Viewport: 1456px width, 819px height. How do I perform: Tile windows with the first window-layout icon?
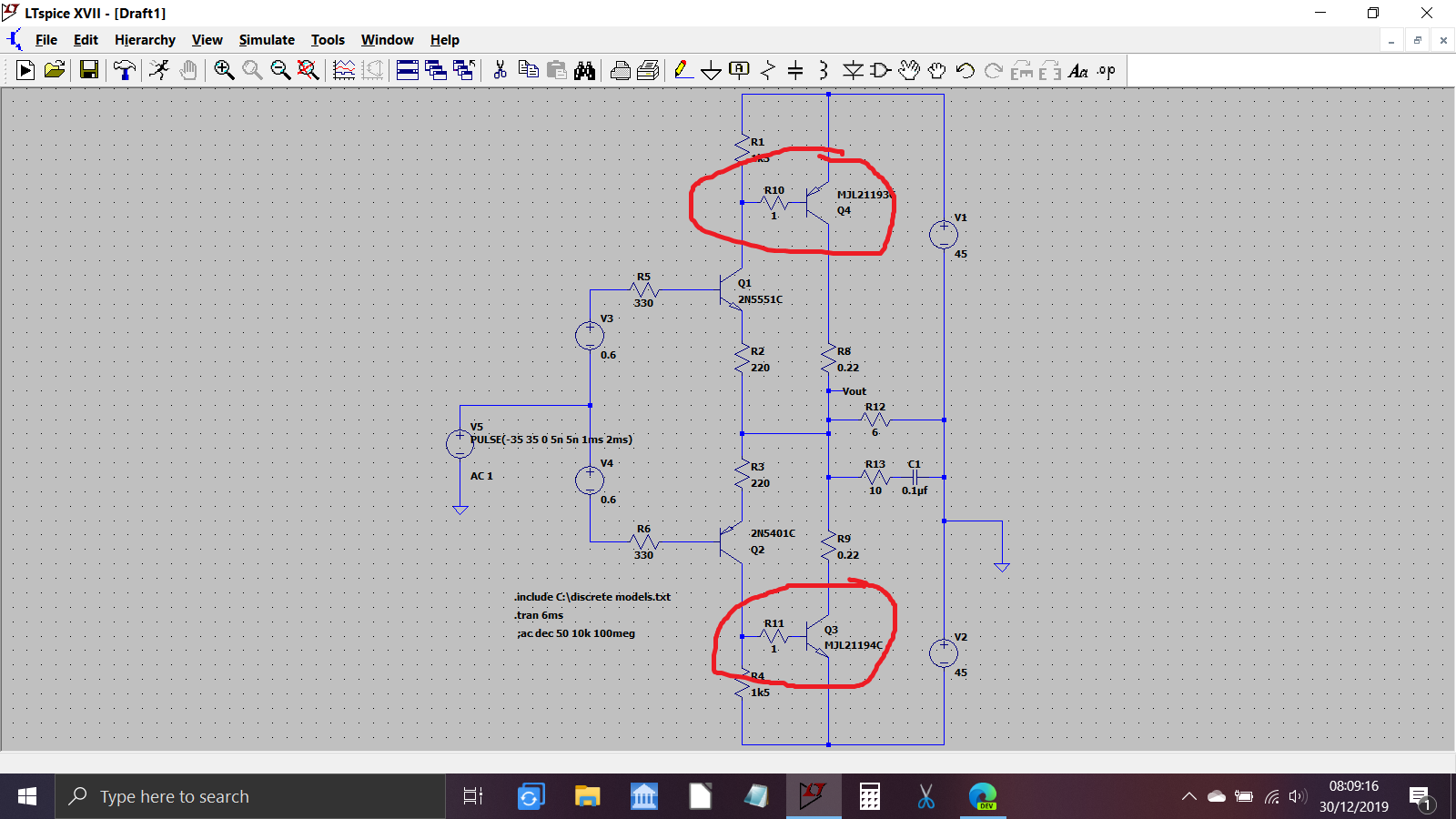pyautogui.click(x=408, y=70)
